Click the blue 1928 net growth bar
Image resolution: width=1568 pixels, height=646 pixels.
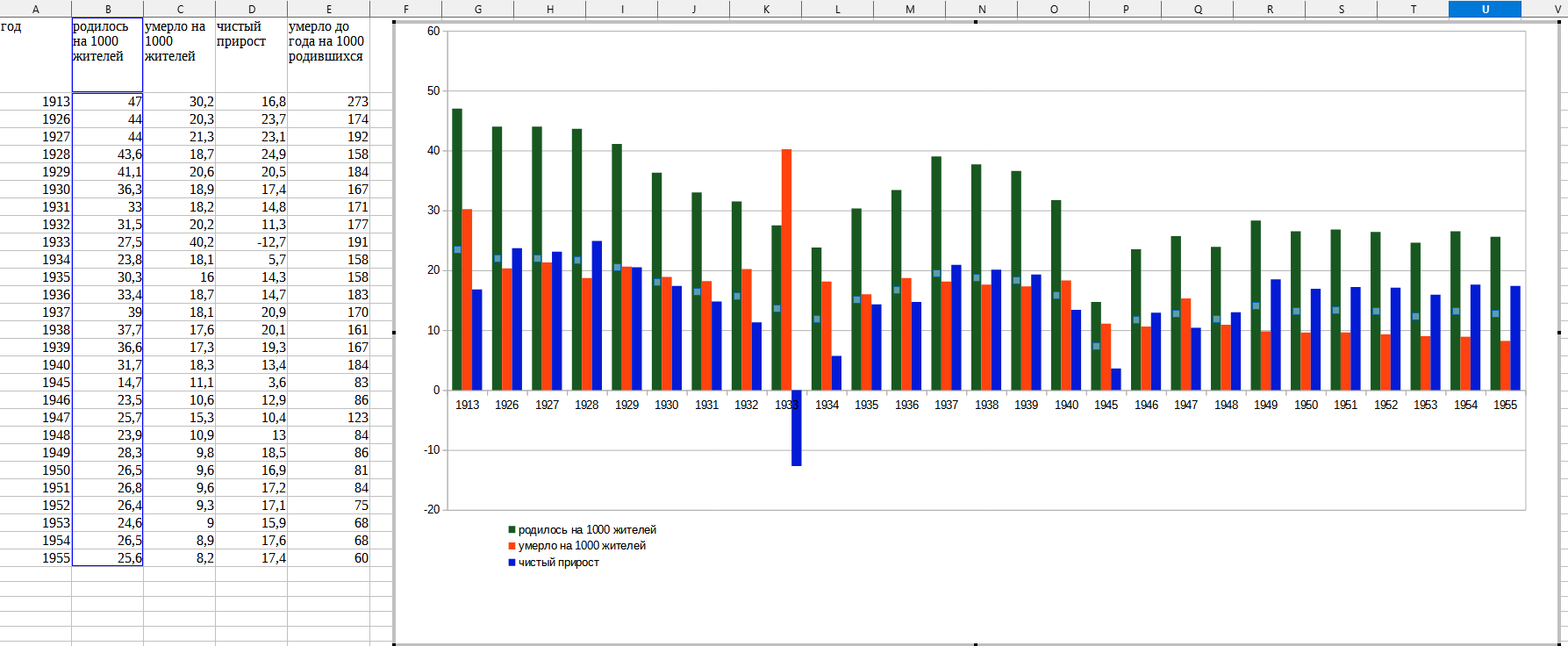597,315
